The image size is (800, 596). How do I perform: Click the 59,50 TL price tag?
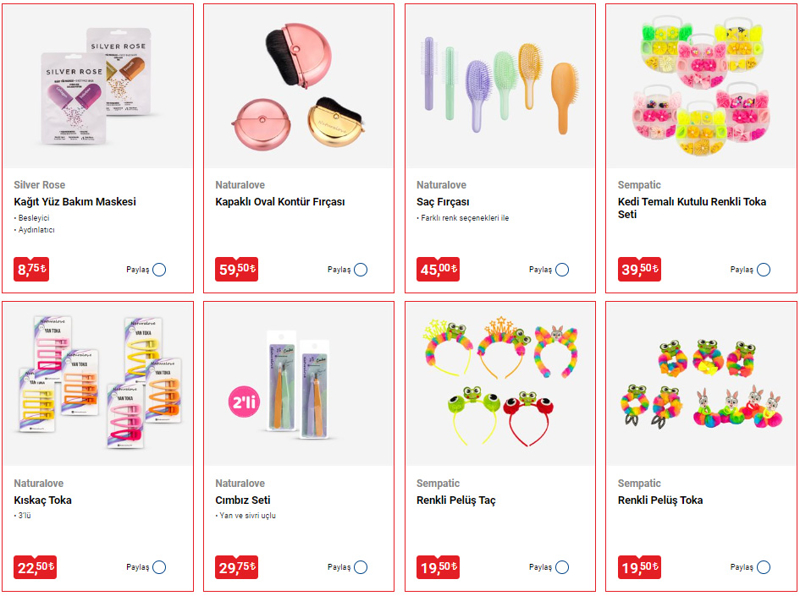(237, 269)
